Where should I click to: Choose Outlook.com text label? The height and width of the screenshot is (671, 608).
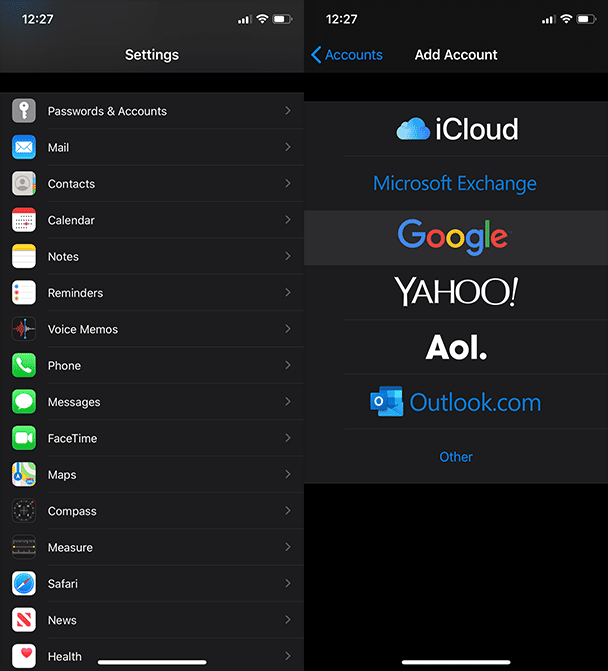click(x=475, y=402)
